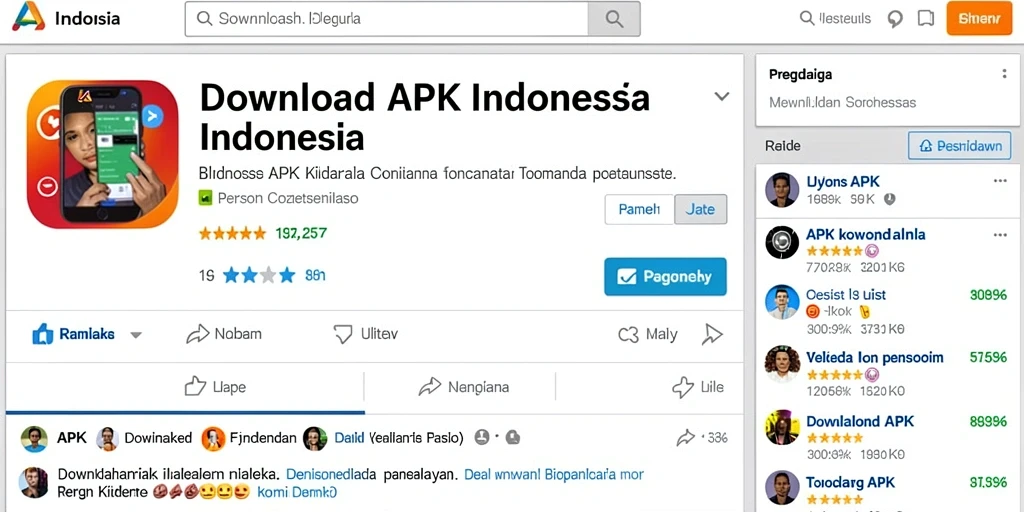Click the blue star rating row
This screenshot has height=512, width=1024.
[262, 276]
